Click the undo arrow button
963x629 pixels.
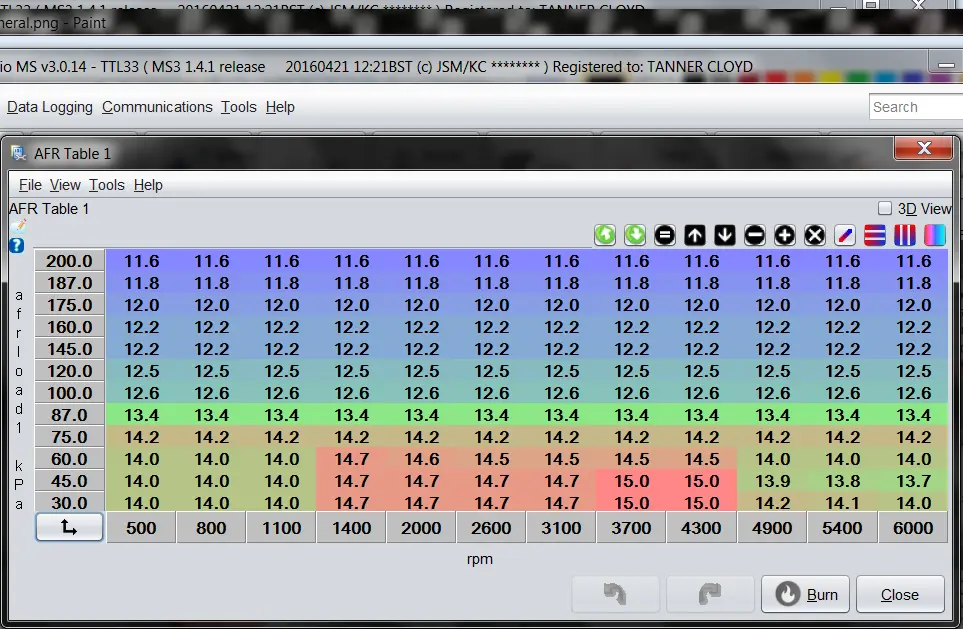[x=615, y=594]
